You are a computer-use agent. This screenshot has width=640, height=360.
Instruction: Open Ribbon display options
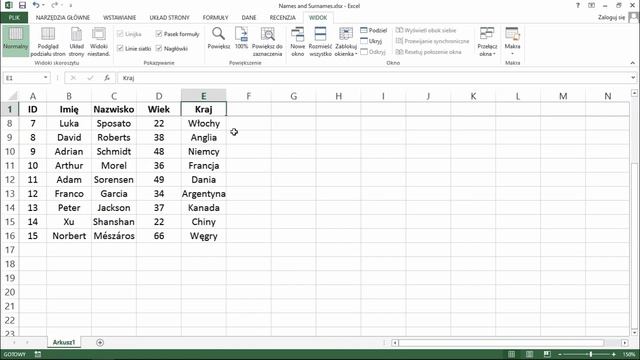coord(591,5)
